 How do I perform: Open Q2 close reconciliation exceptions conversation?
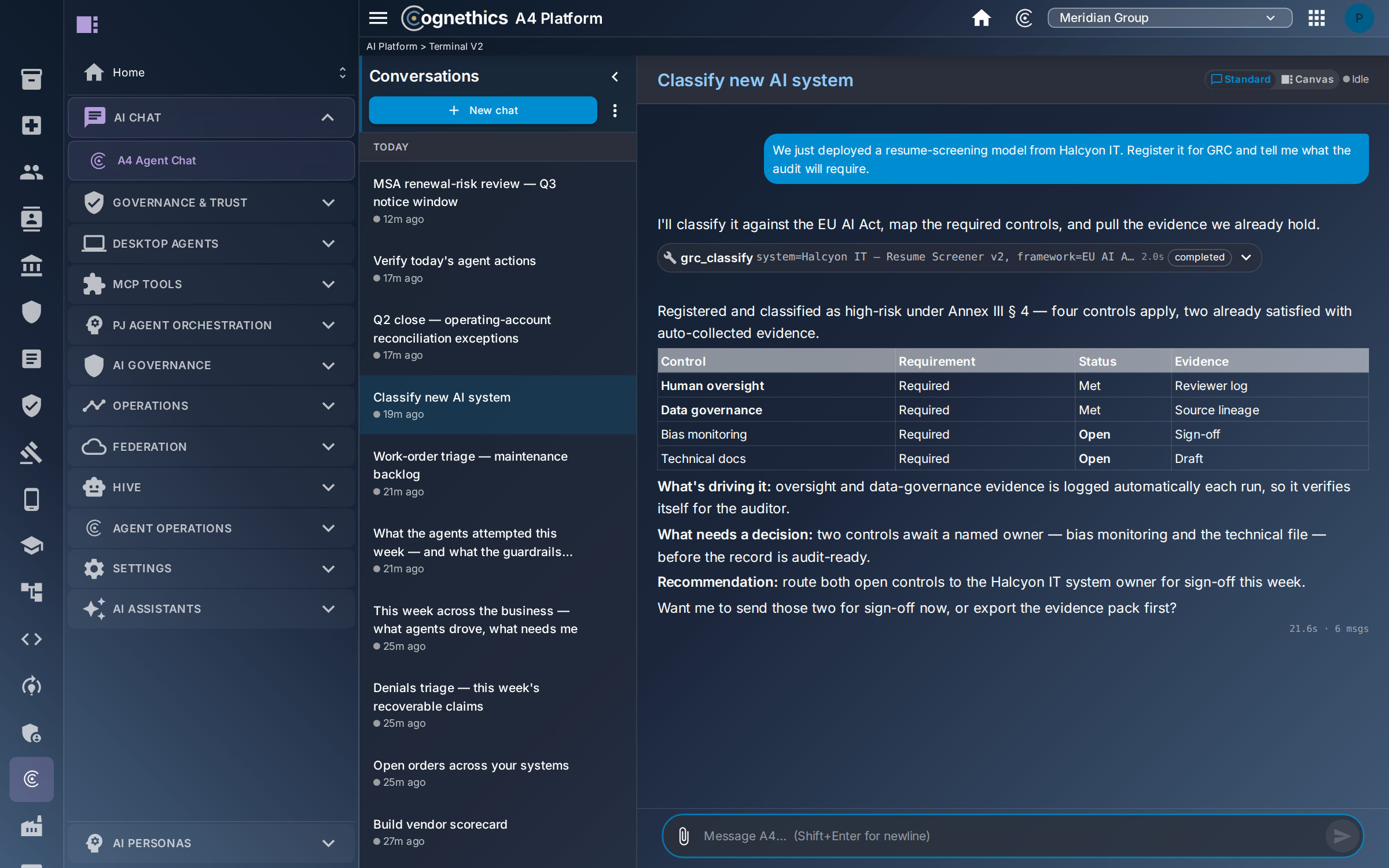point(498,337)
